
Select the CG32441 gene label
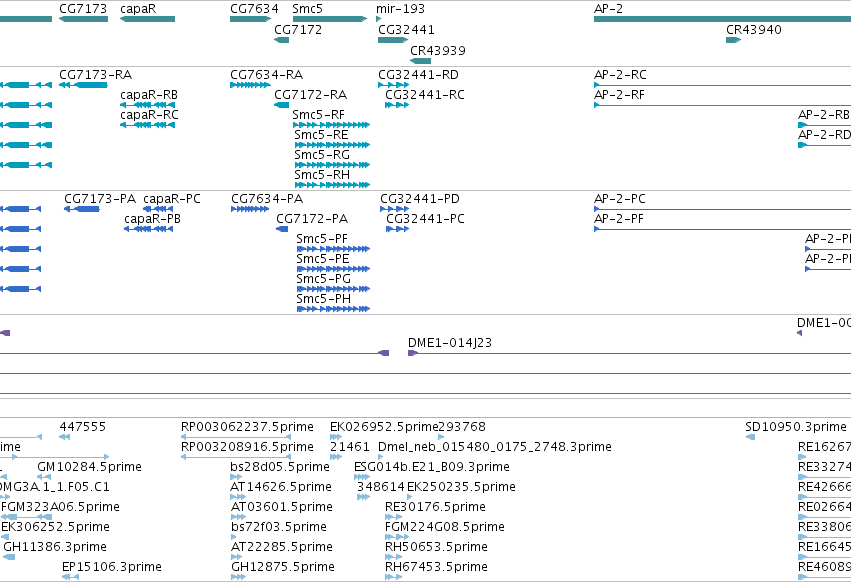(406, 30)
